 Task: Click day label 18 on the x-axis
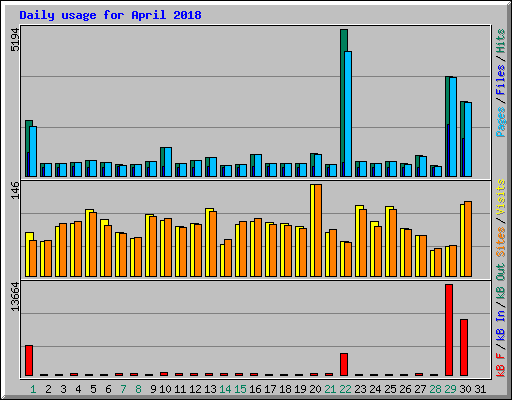(285, 389)
